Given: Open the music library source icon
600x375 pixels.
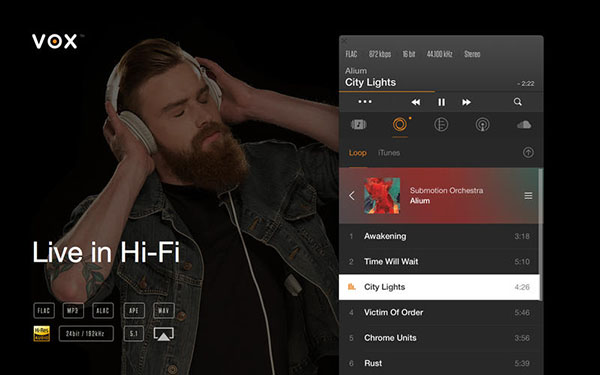Looking at the screenshot, I should pos(359,124).
